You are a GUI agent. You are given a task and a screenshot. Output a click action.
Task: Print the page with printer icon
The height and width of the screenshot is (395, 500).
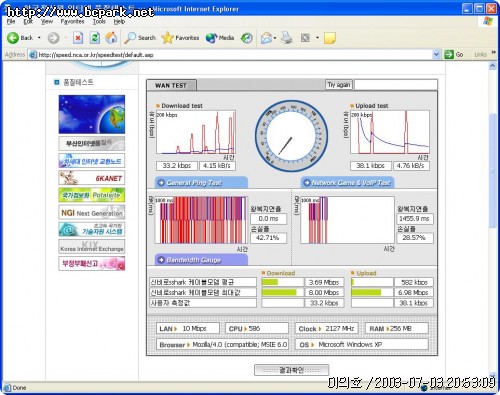coord(287,38)
